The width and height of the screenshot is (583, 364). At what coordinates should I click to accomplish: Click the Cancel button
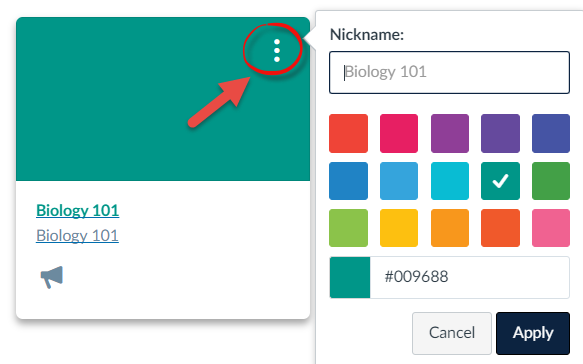(x=452, y=333)
